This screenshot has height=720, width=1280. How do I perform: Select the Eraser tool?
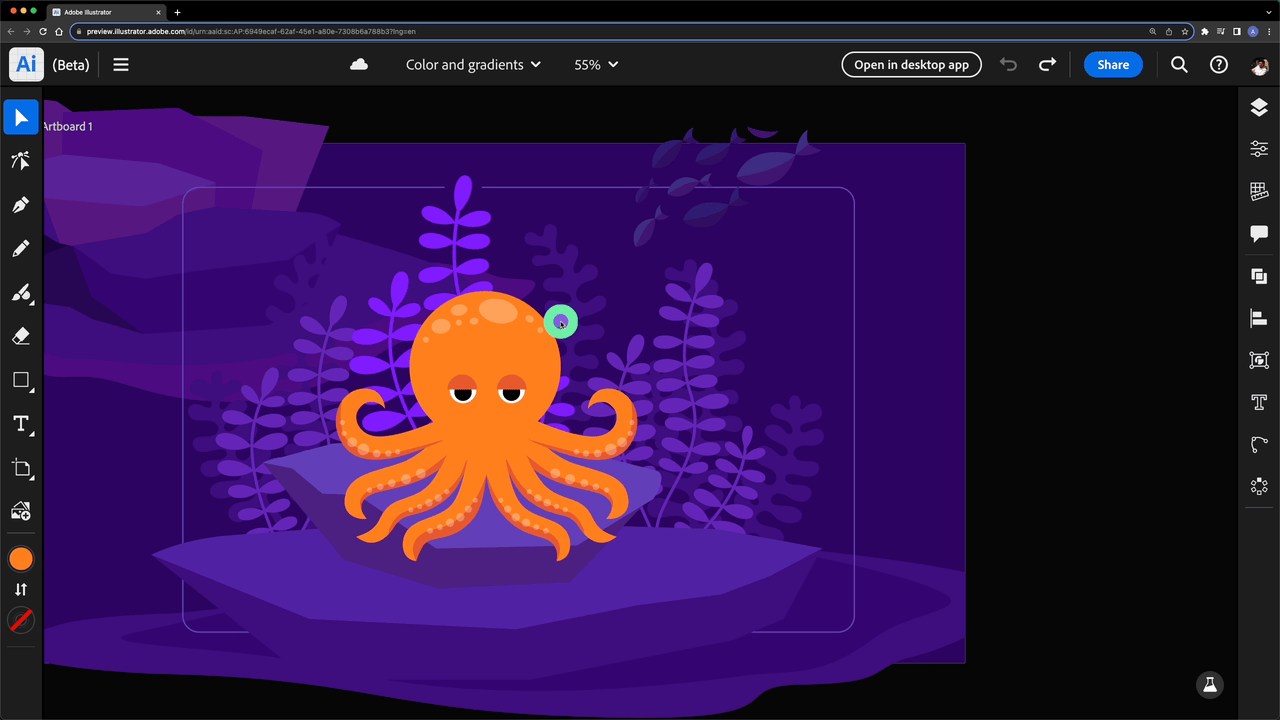click(21, 336)
